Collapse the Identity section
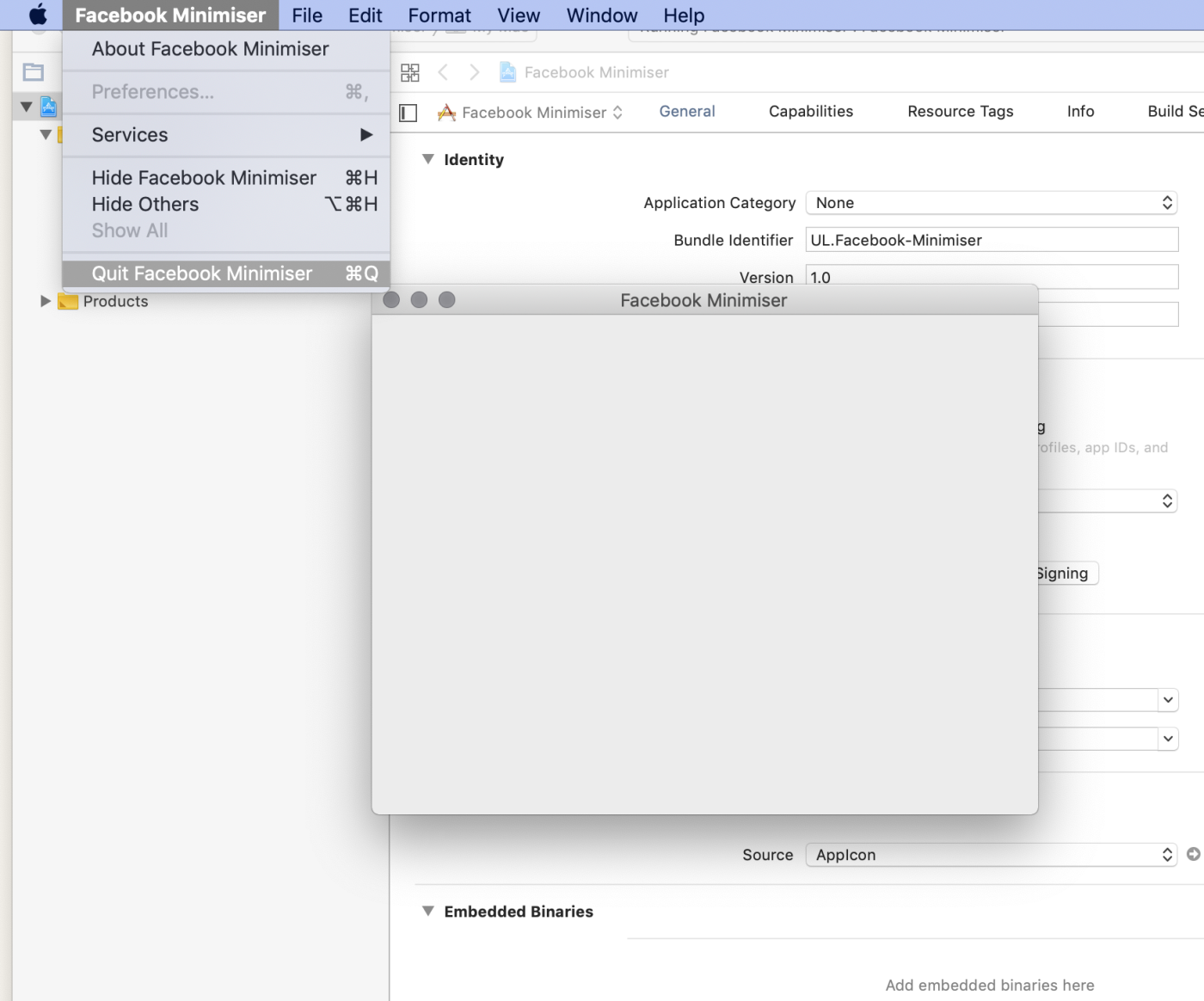 point(427,159)
